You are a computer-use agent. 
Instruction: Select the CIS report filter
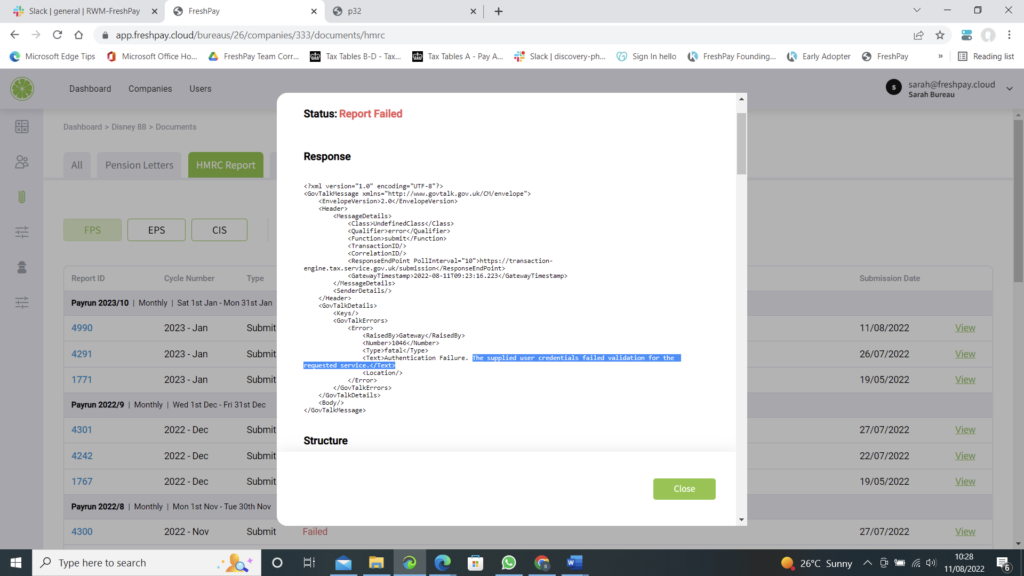coord(219,230)
